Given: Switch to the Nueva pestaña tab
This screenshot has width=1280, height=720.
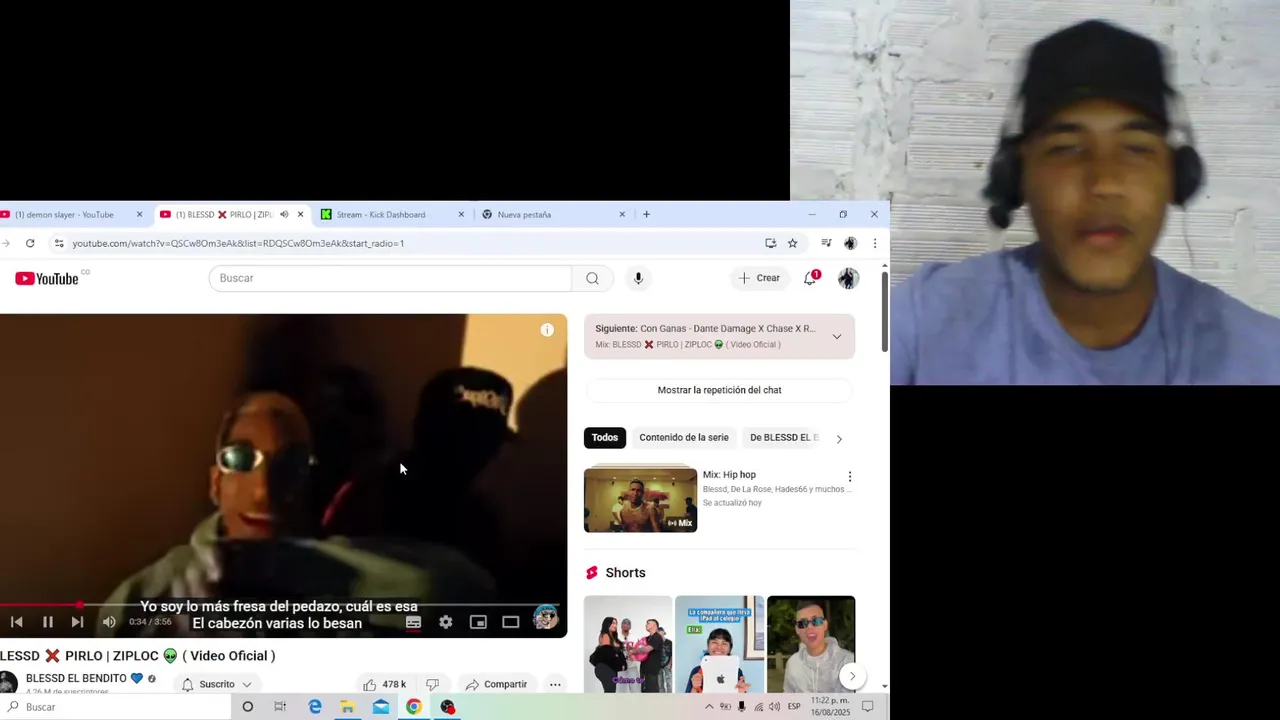Looking at the screenshot, I should [553, 214].
